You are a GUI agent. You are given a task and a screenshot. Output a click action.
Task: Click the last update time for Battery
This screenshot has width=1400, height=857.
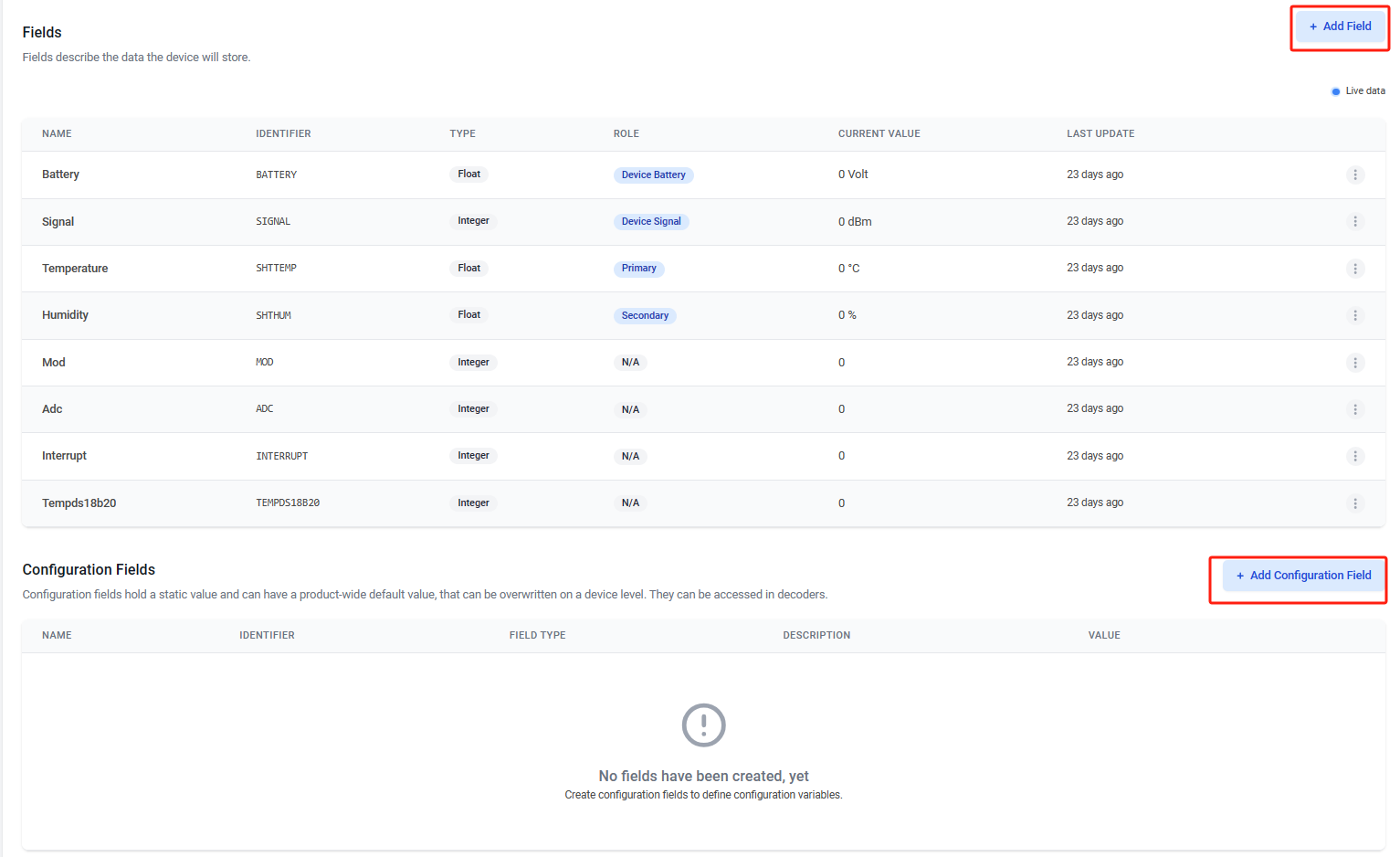coord(1095,175)
